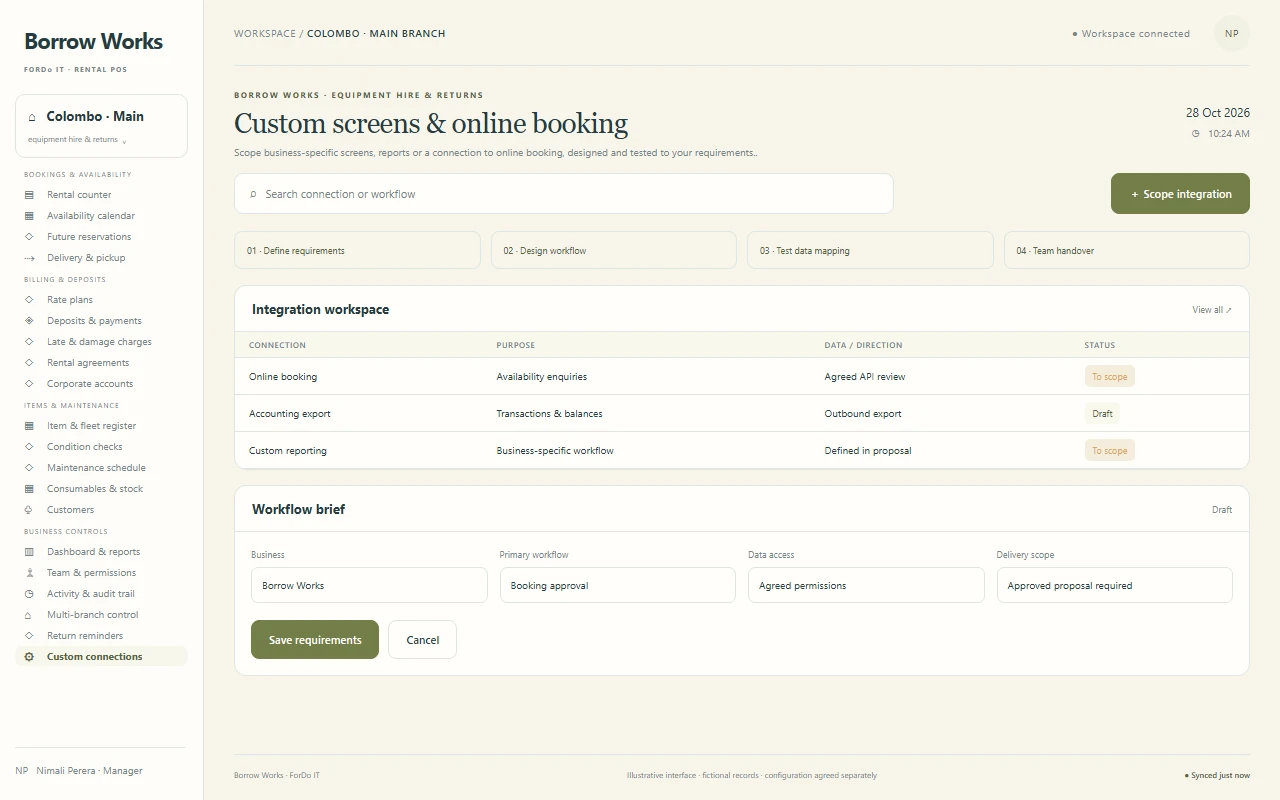Select step 04 Team handover

(1127, 250)
